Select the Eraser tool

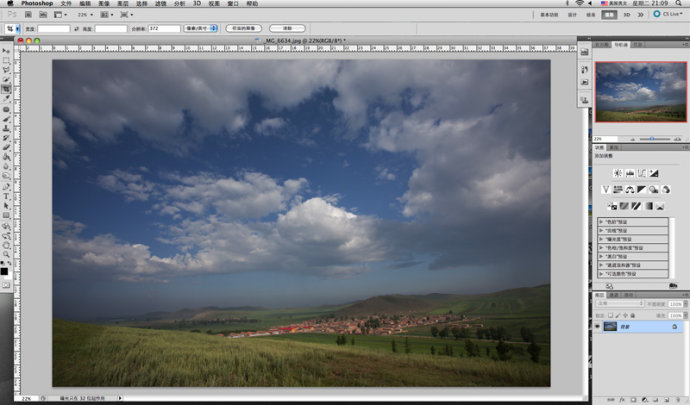tap(6, 147)
